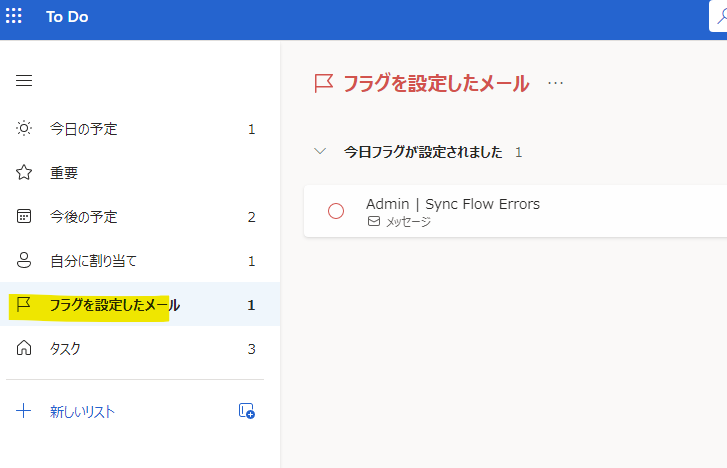
Task: Click the home icon for タスク
Action: pos(24,348)
